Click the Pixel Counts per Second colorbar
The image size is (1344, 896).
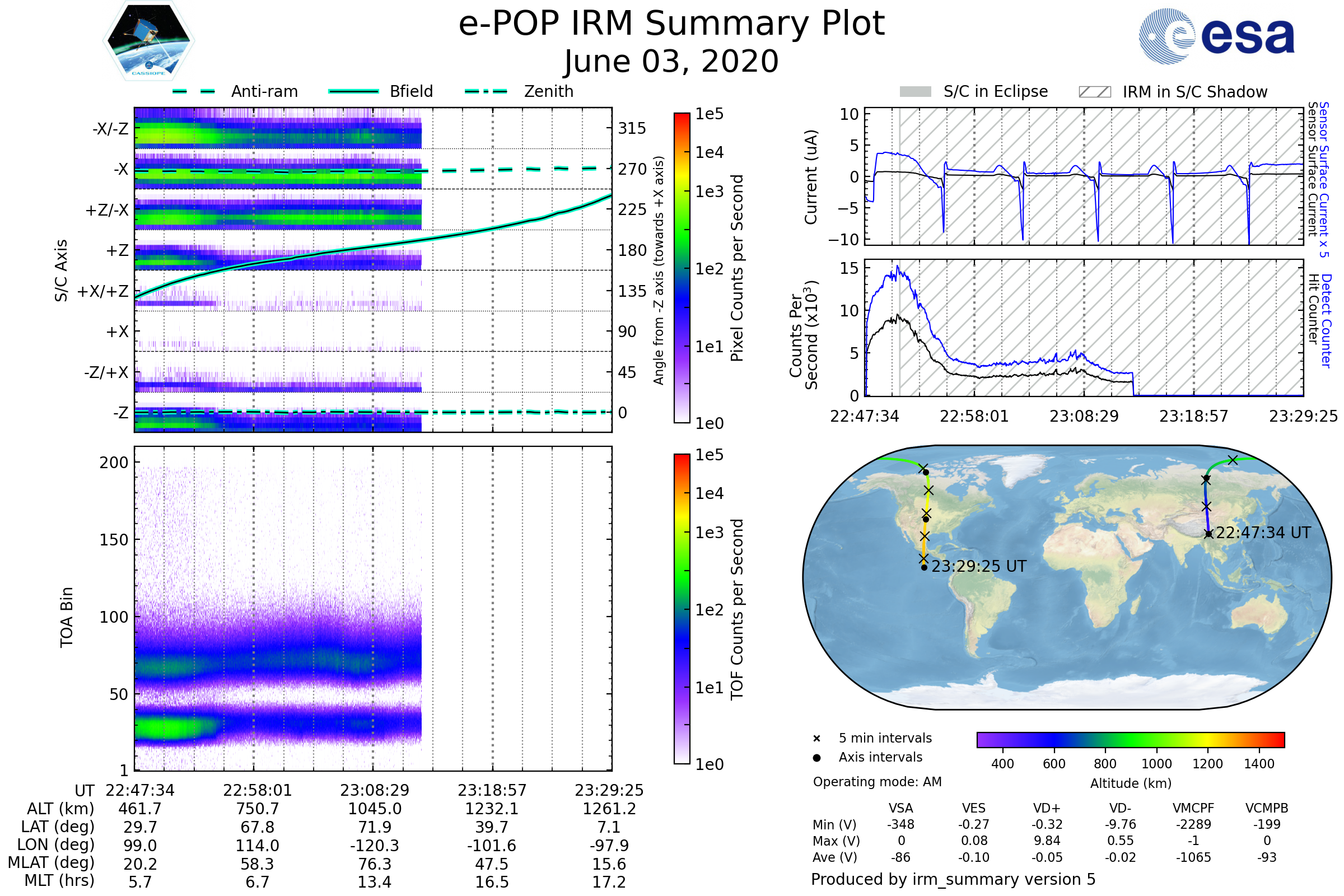point(682,268)
